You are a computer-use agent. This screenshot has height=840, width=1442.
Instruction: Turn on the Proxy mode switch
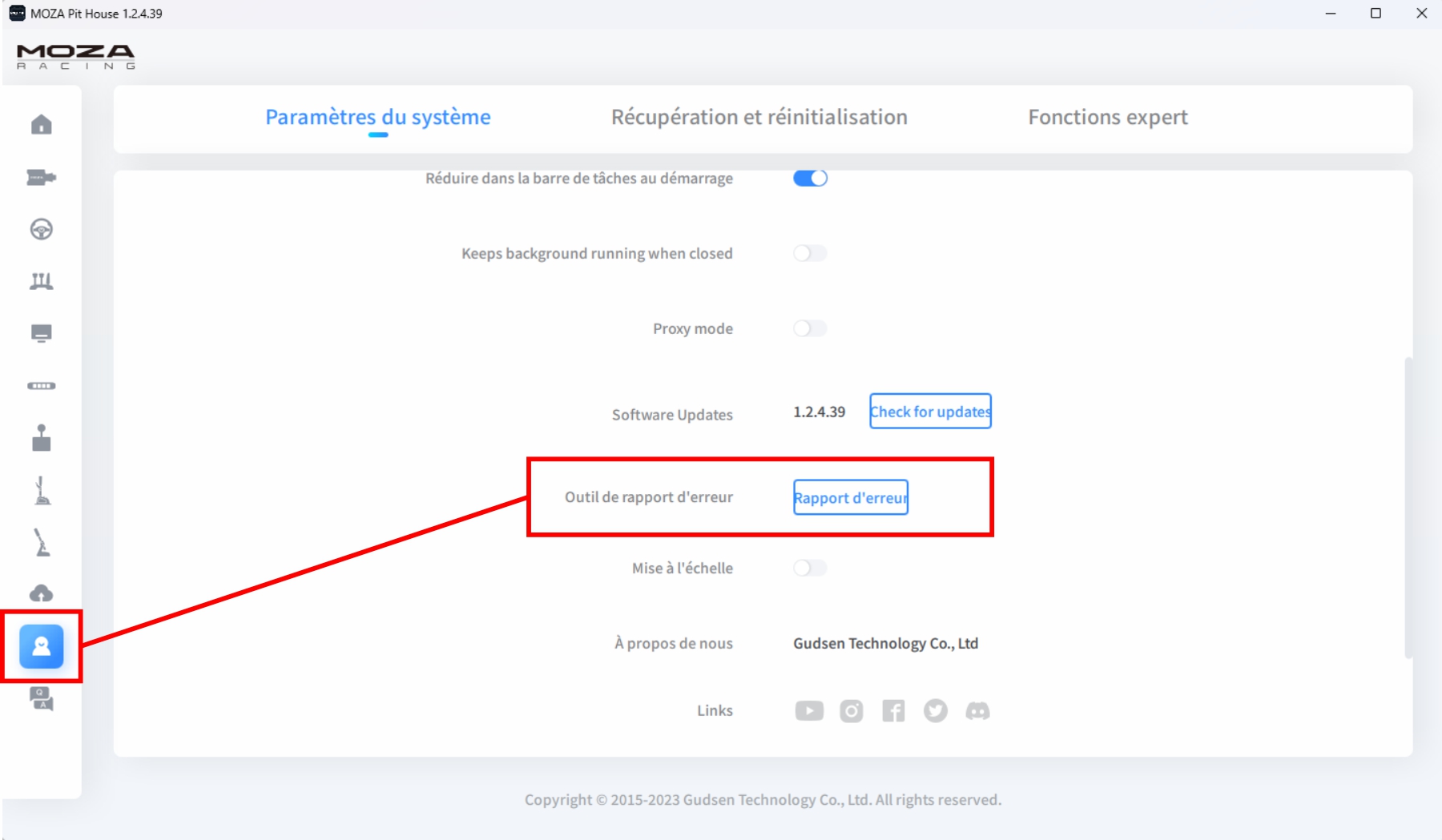(x=810, y=329)
